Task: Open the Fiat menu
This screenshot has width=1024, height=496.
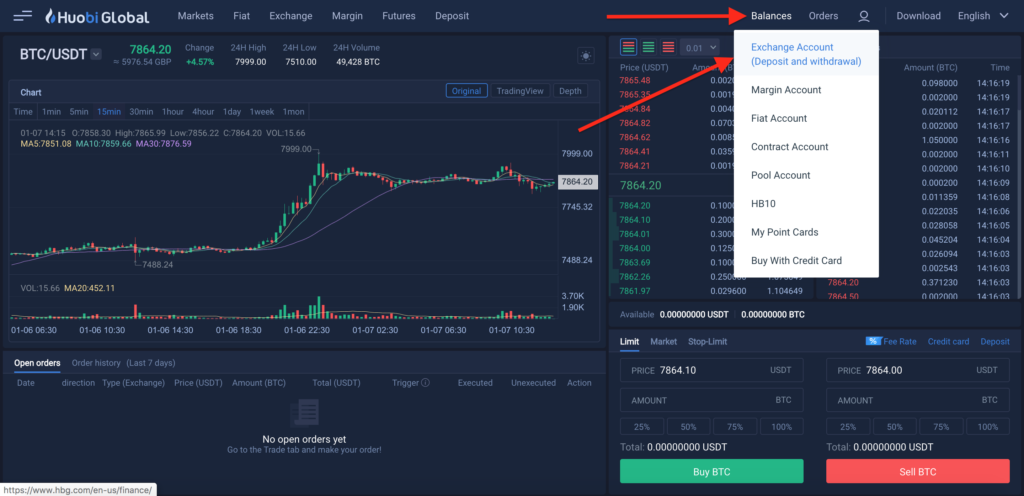Action: [242, 16]
